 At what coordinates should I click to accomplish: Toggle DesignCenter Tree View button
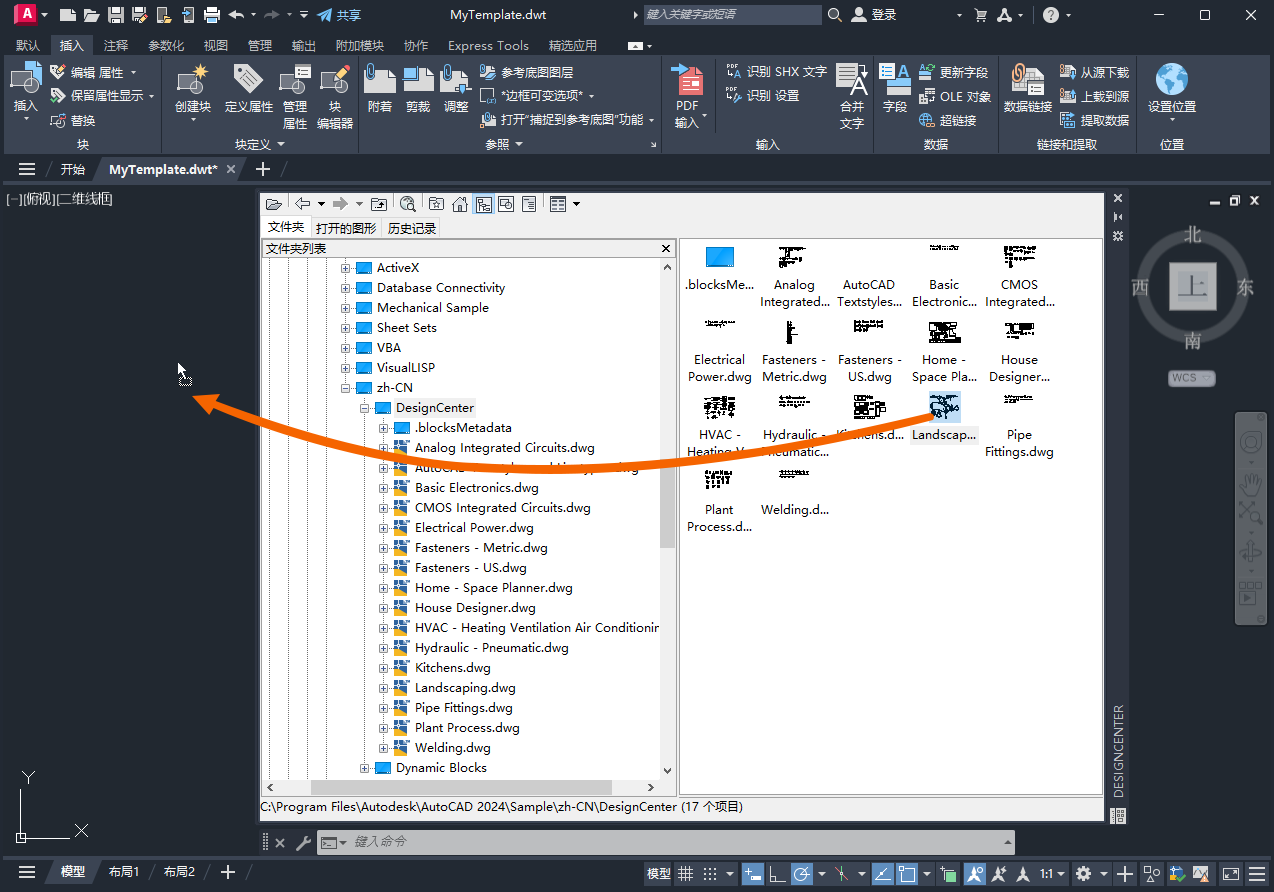483,204
